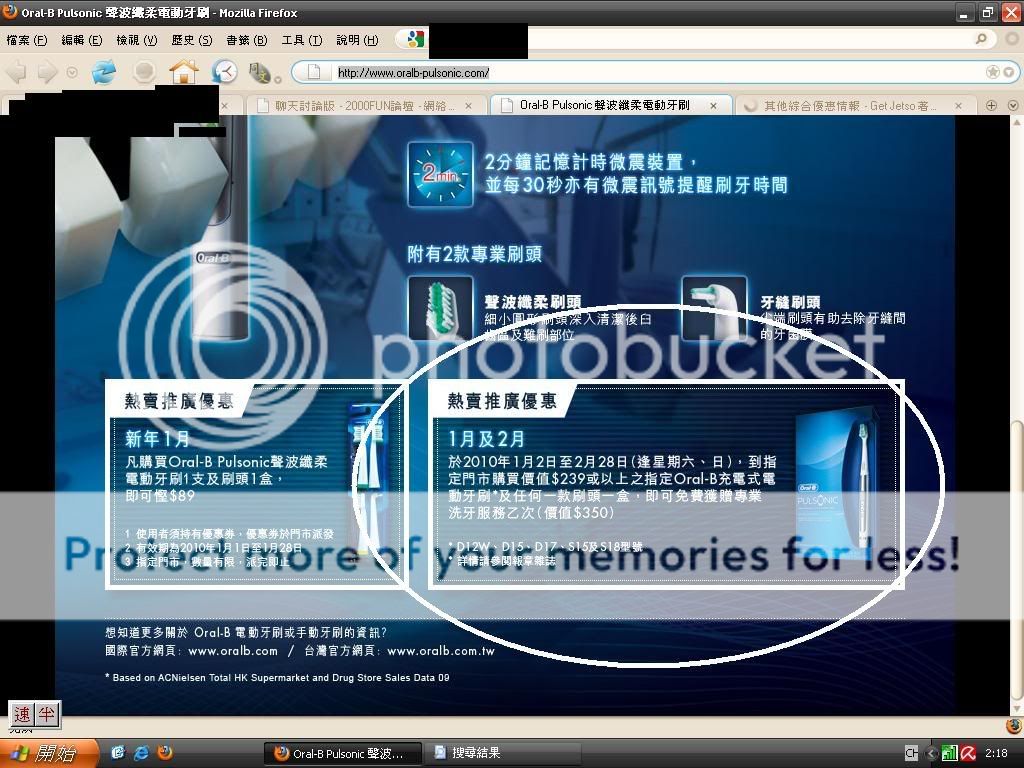Viewport: 1024px width, 768px height.
Task: Click the address bar URL field
Action: (x=650, y=72)
